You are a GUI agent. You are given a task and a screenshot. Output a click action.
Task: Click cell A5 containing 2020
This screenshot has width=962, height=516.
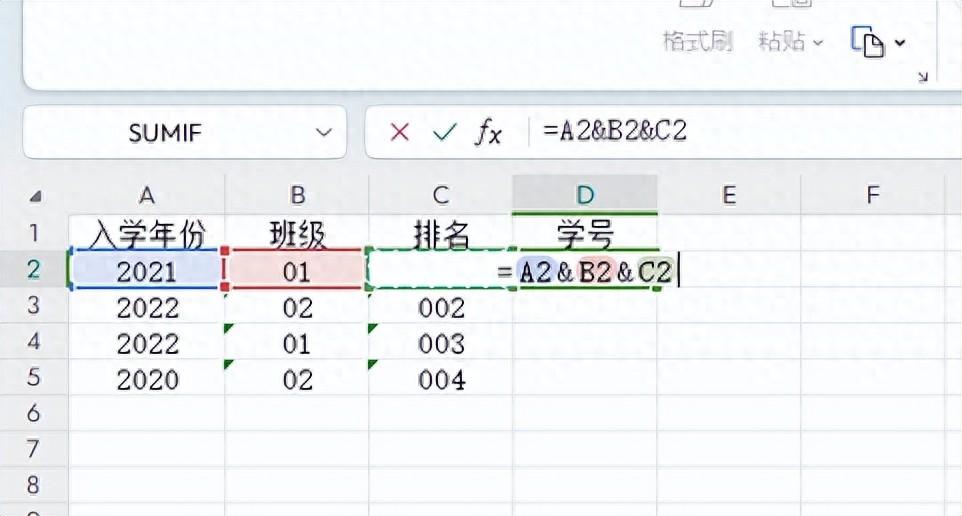(x=147, y=379)
